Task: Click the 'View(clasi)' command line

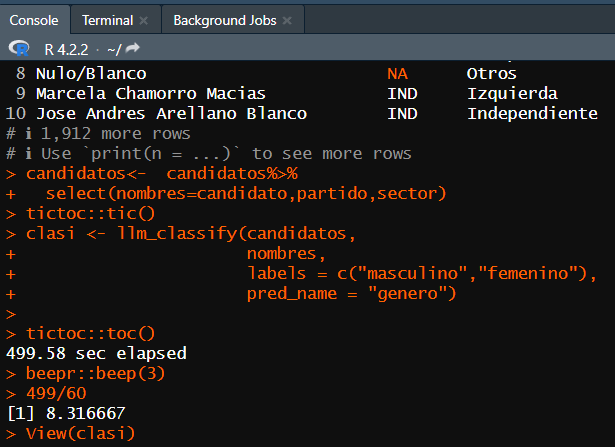Action: [x=80, y=433]
